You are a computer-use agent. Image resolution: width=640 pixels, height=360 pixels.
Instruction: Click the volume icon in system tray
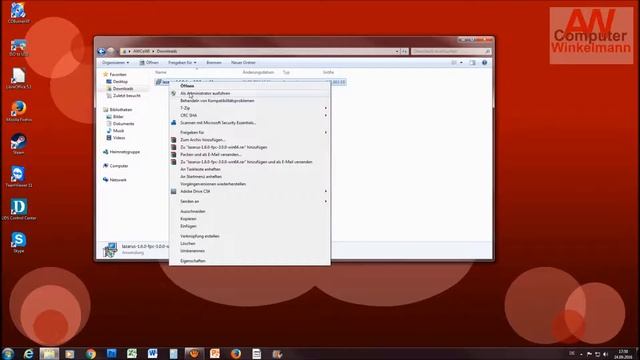pos(606,354)
